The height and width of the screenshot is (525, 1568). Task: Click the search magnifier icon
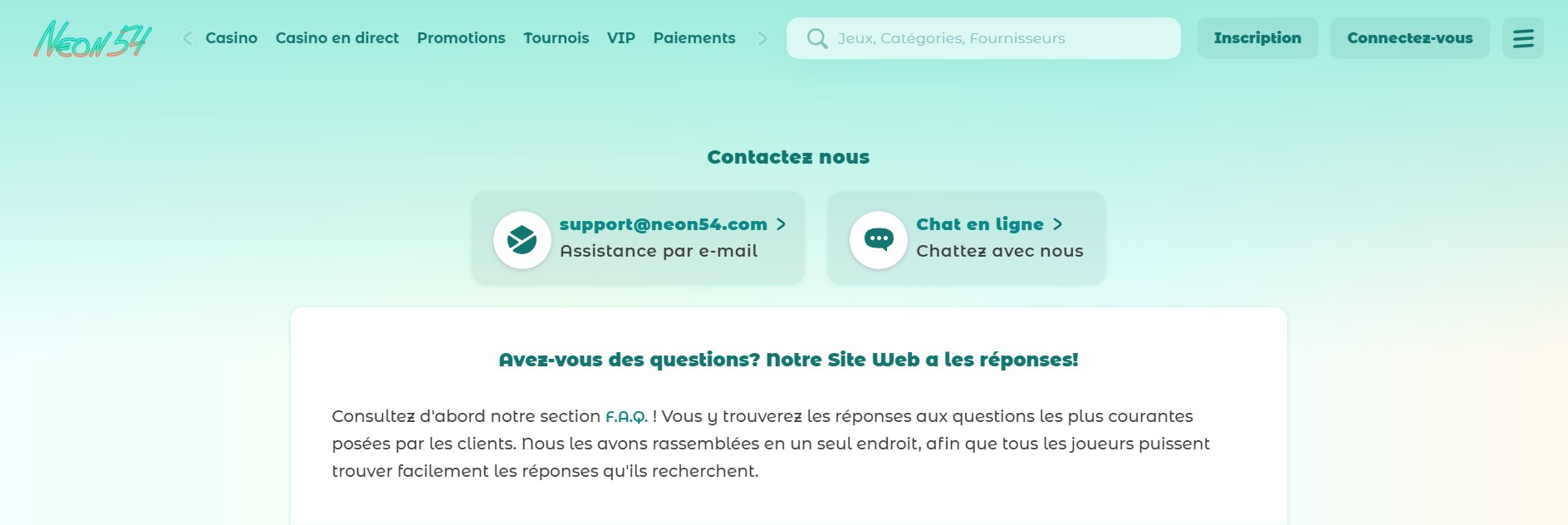point(817,38)
